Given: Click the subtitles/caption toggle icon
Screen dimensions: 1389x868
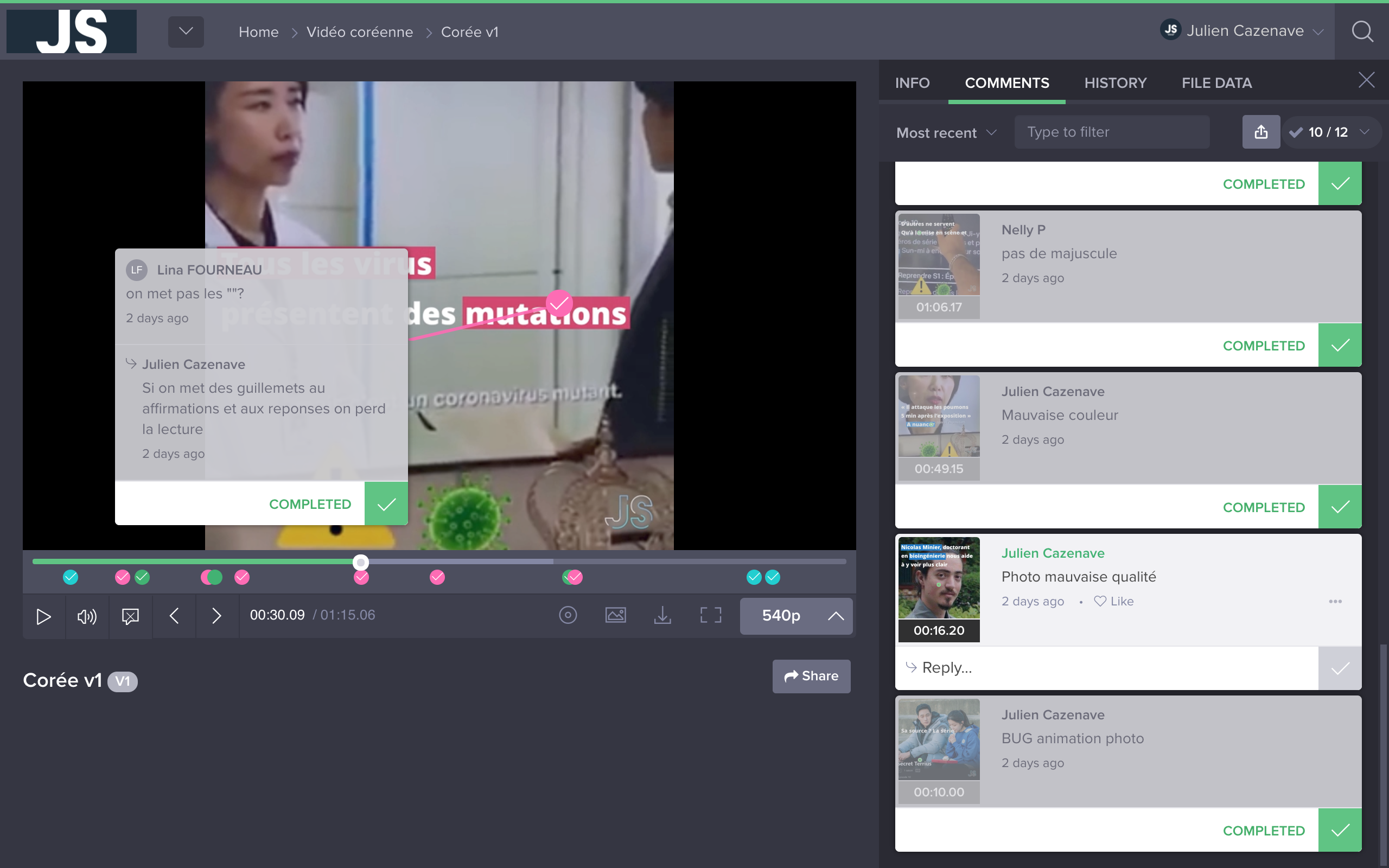Looking at the screenshot, I should point(131,615).
